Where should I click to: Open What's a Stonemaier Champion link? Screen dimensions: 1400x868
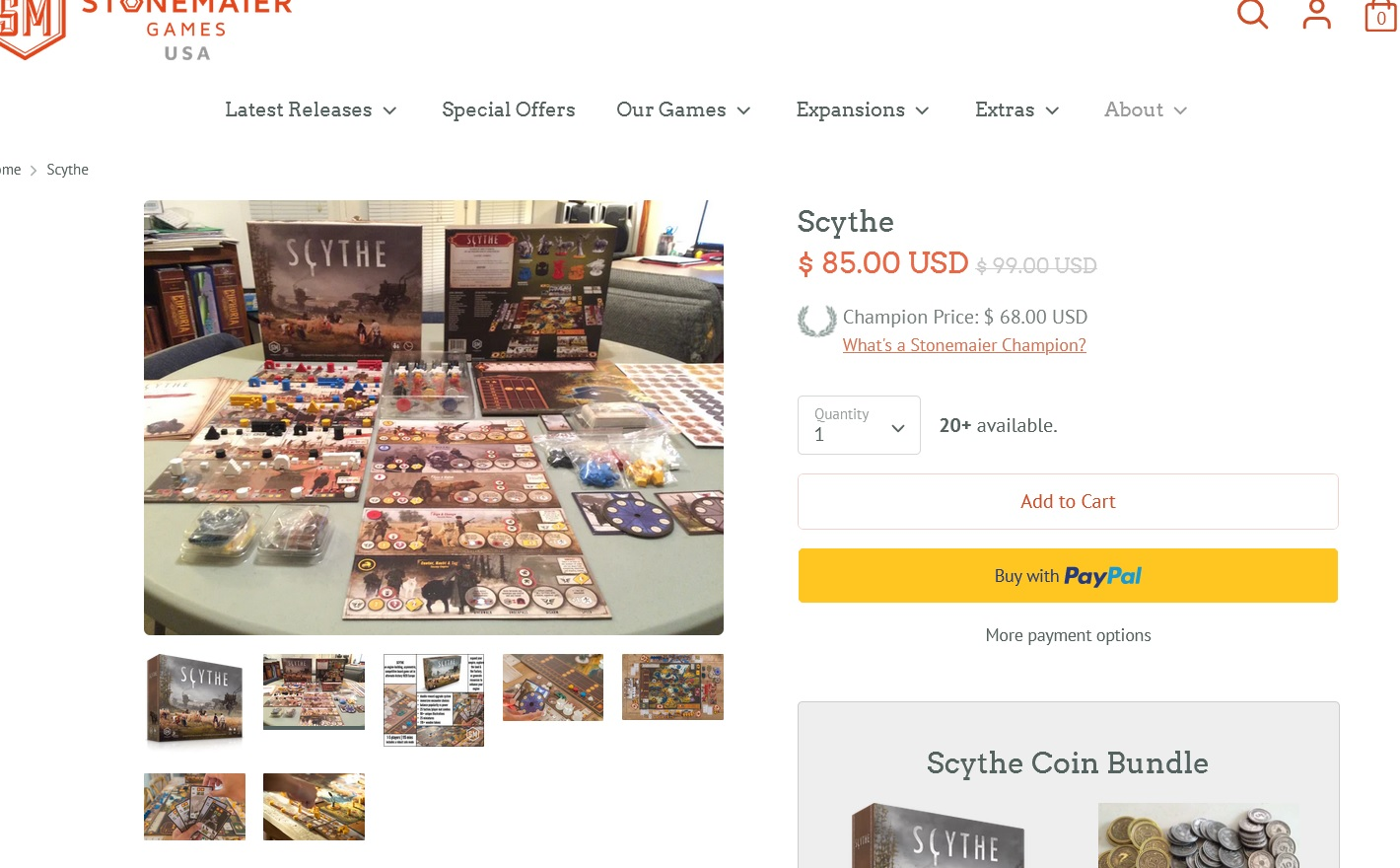(x=964, y=345)
